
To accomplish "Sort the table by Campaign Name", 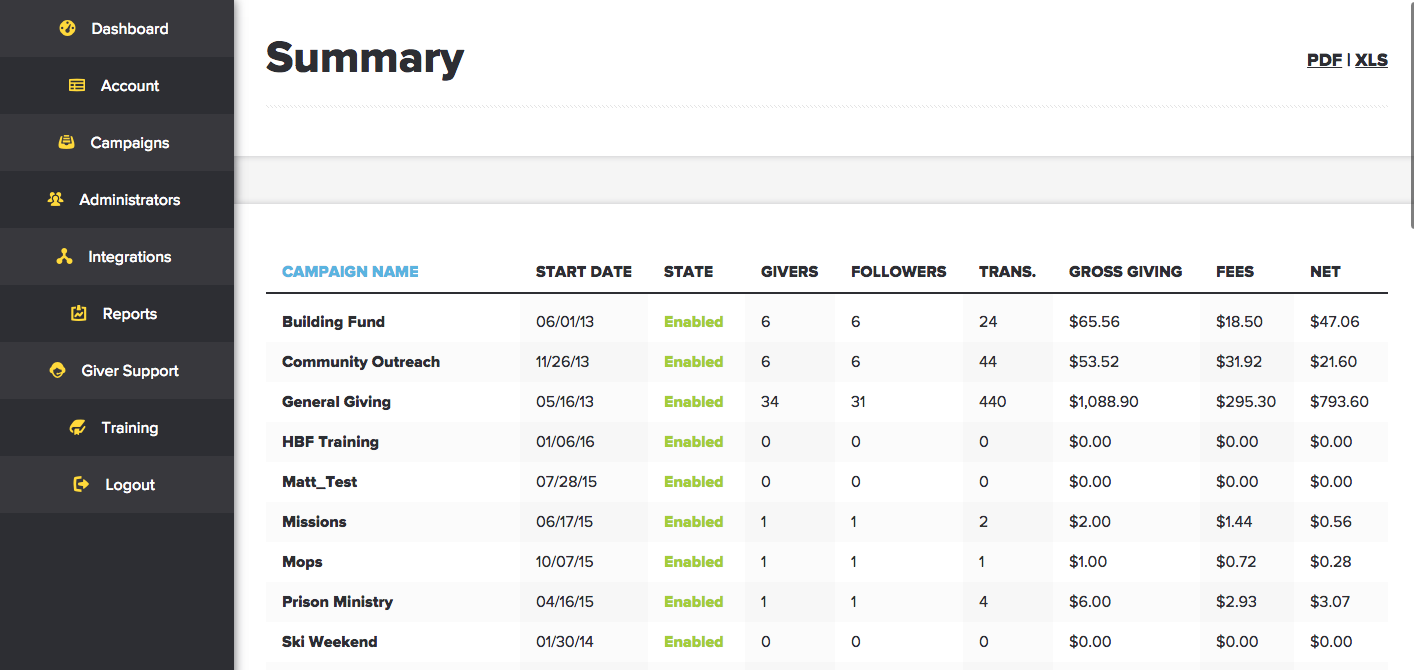I will [350, 271].
